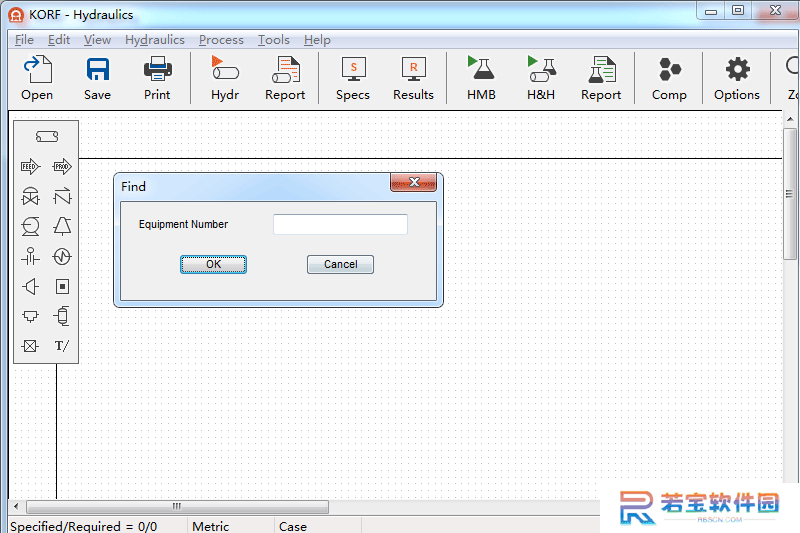This screenshot has height=533, width=800.
Task: Open Comp components dialog
Action: 669,78
